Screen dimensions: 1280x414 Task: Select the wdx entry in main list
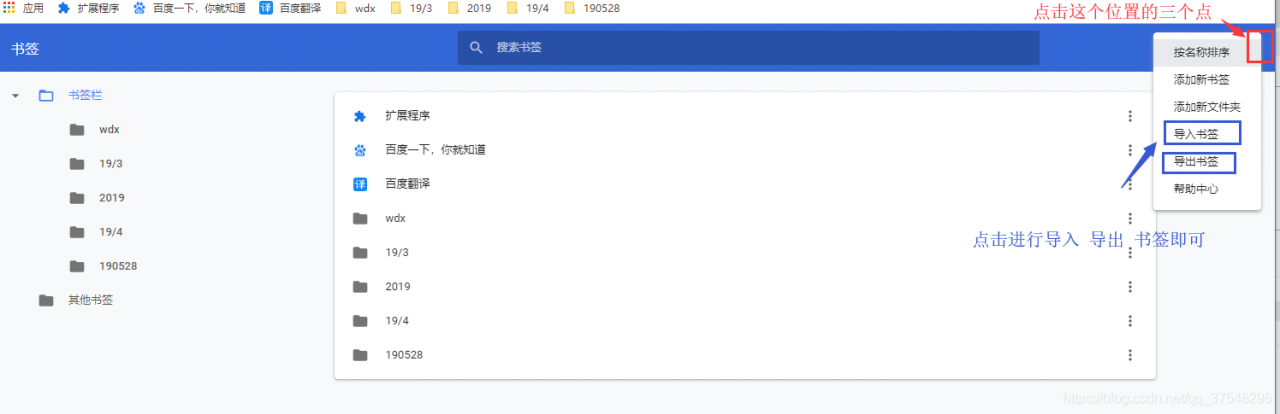(395, 218)
